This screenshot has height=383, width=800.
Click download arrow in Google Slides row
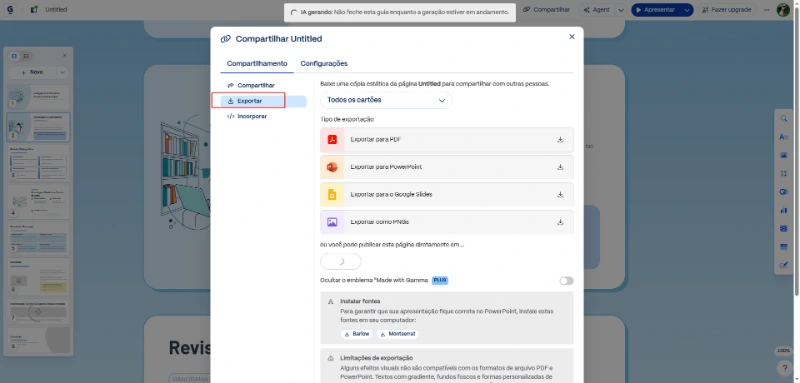click(x=560, y=195)
